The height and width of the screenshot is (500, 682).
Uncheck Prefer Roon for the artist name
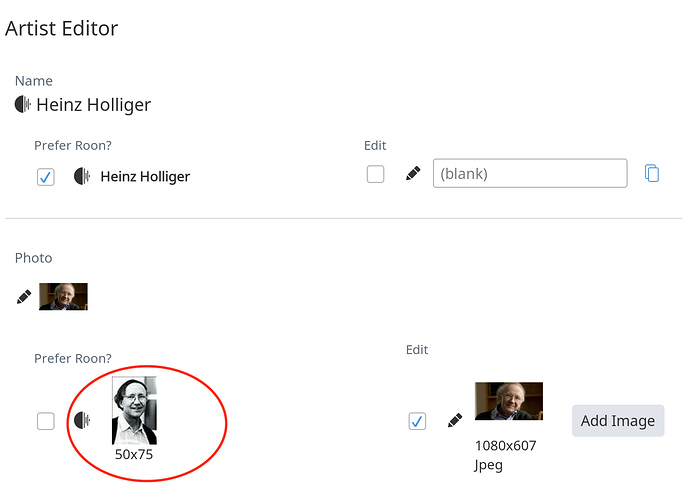(x=46, y=177)
